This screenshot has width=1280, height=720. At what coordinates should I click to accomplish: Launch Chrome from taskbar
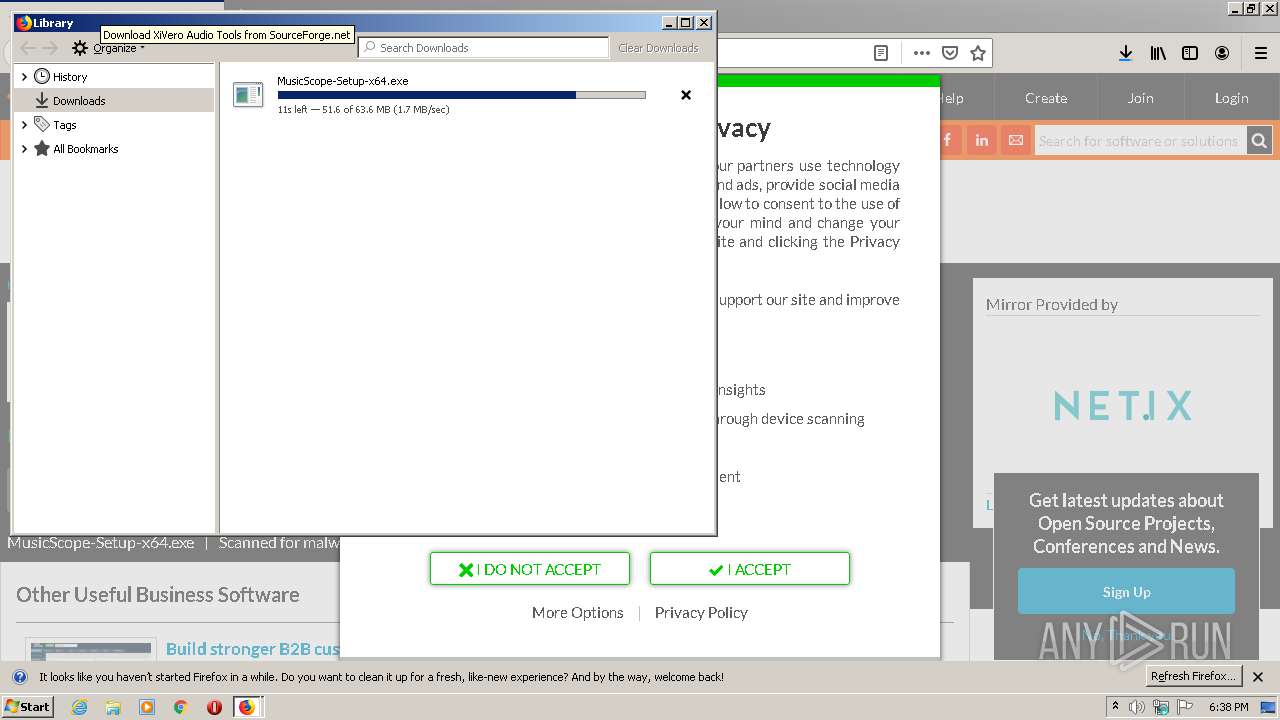point(180,707)
